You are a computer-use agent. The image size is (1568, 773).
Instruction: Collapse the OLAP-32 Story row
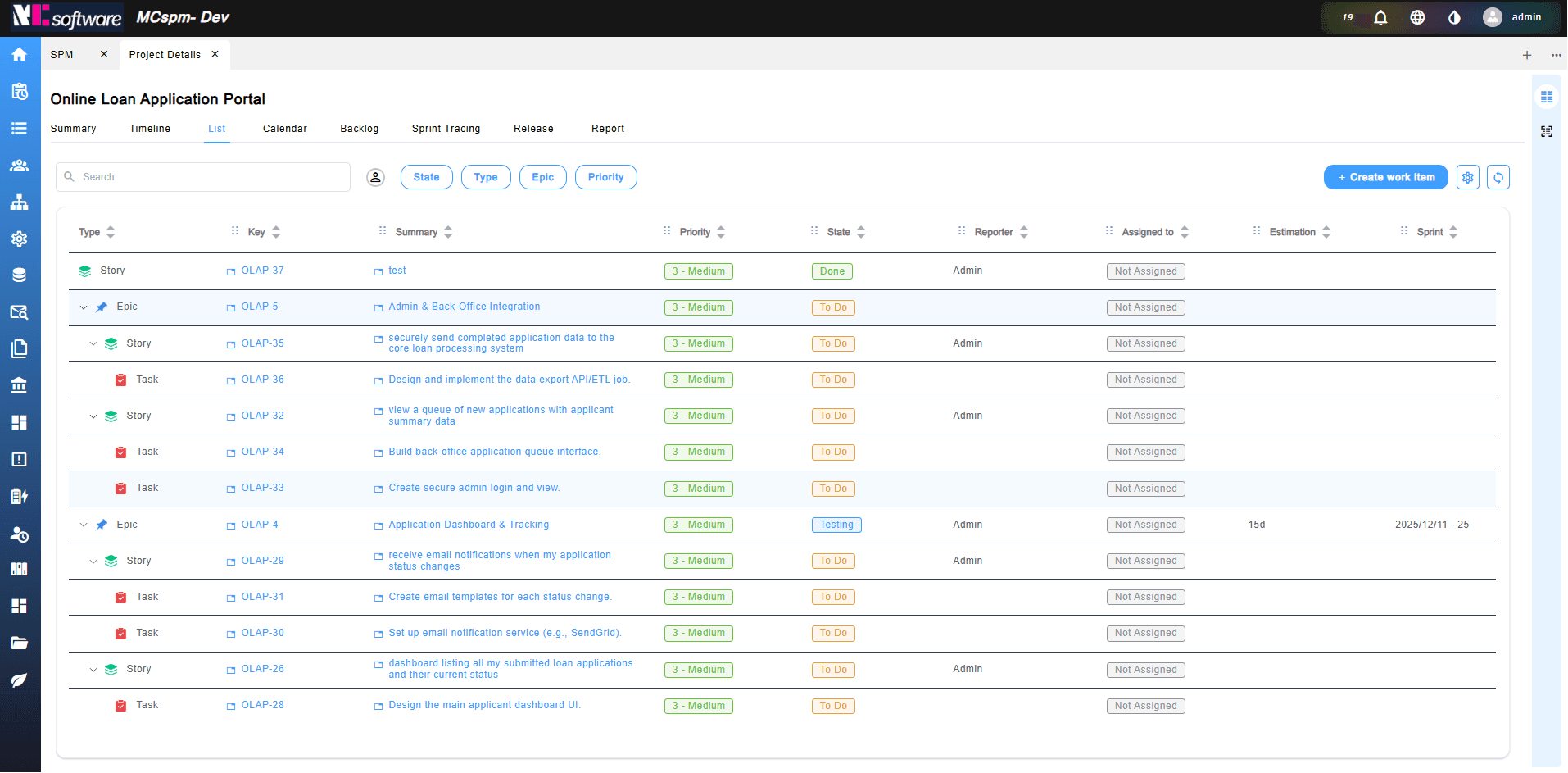93,416
